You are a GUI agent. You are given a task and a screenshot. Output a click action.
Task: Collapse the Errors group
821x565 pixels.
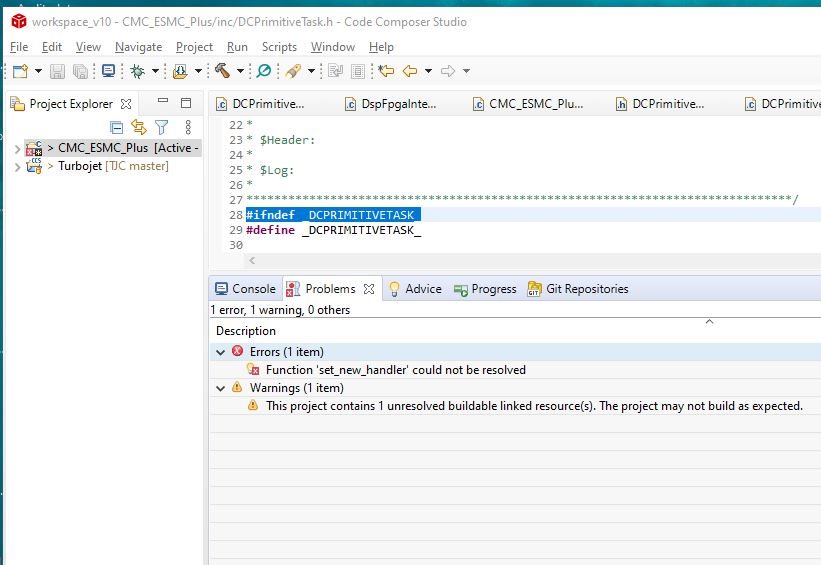pos(220,352)
